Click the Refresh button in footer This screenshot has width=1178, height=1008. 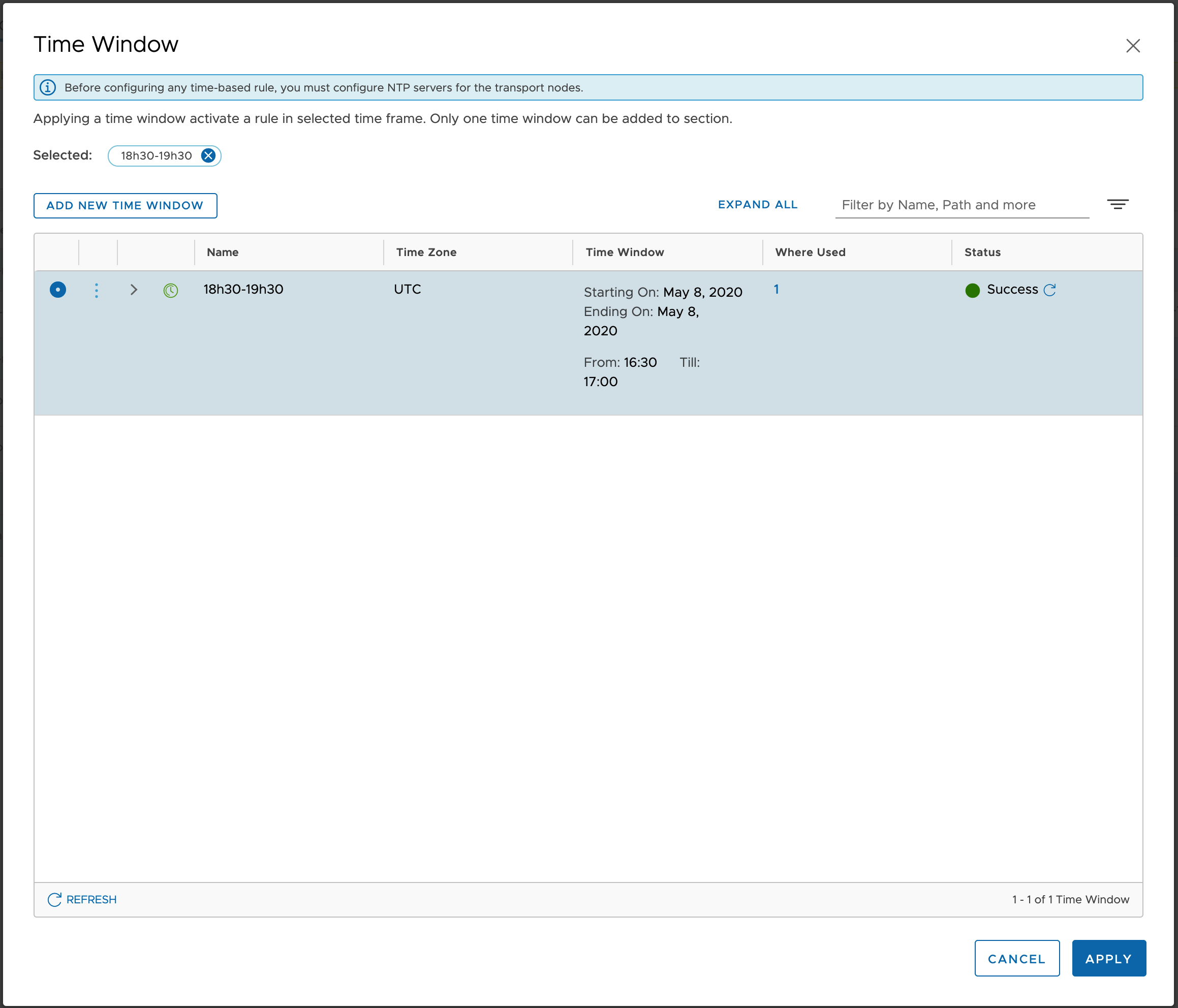82,899
